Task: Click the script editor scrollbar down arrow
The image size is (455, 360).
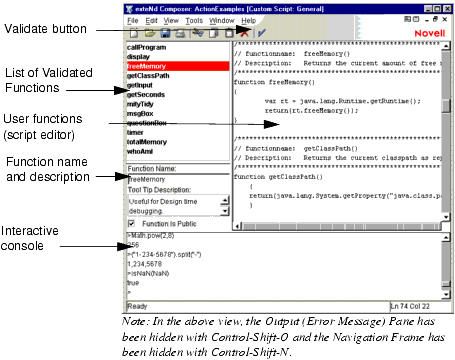Action: click(x=446, y=217)
